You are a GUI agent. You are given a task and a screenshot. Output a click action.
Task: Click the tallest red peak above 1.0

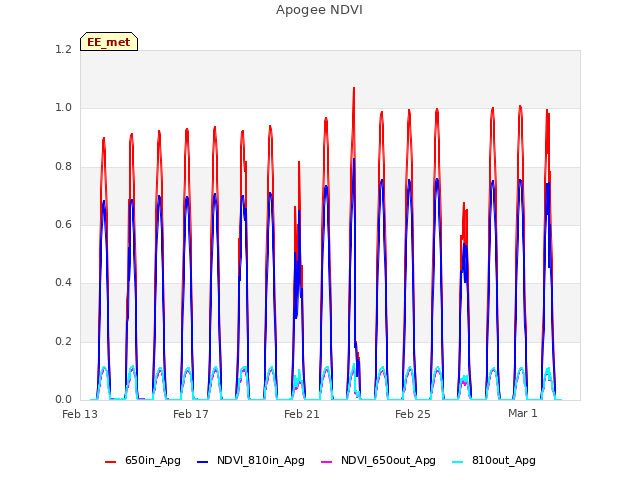pyautogui.click(x=354, y=89)
